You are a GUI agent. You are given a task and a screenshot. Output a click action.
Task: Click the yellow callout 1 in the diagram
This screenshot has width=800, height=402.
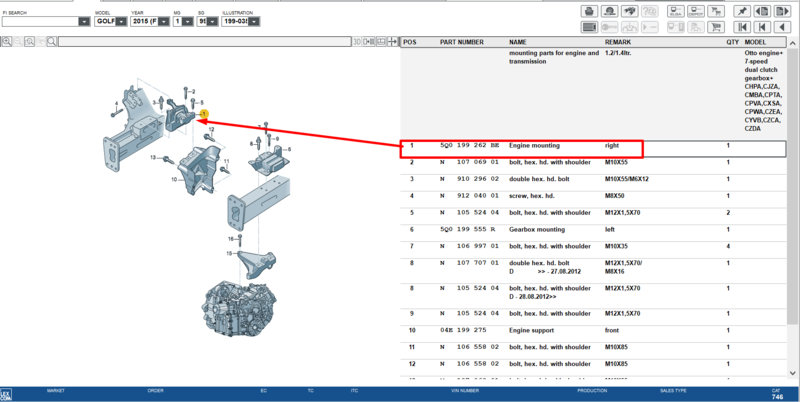(204, 114)
